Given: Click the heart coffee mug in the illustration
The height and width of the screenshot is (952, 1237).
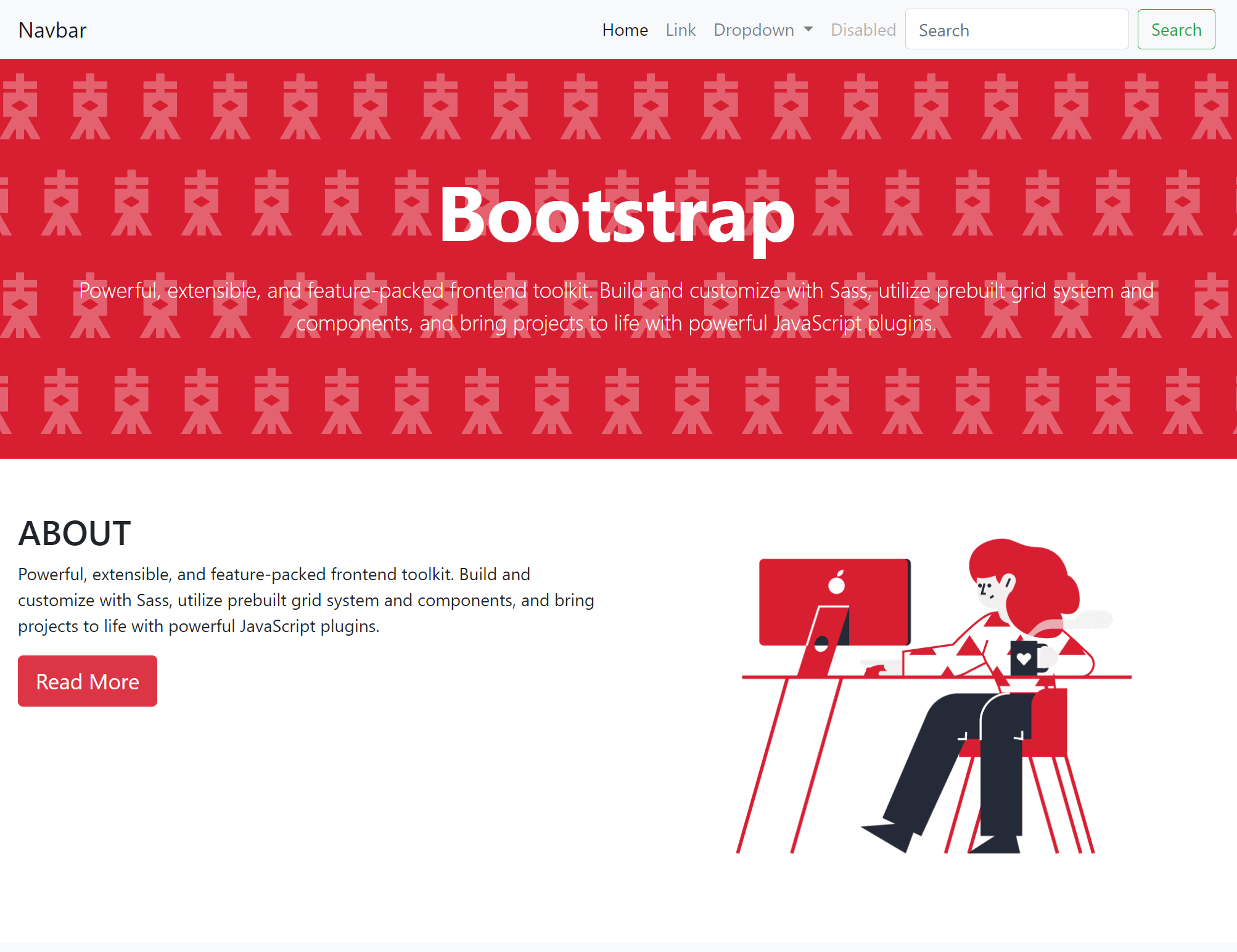Looking at the screenshot, I should pyautogui.click(x=1024, y=659).
